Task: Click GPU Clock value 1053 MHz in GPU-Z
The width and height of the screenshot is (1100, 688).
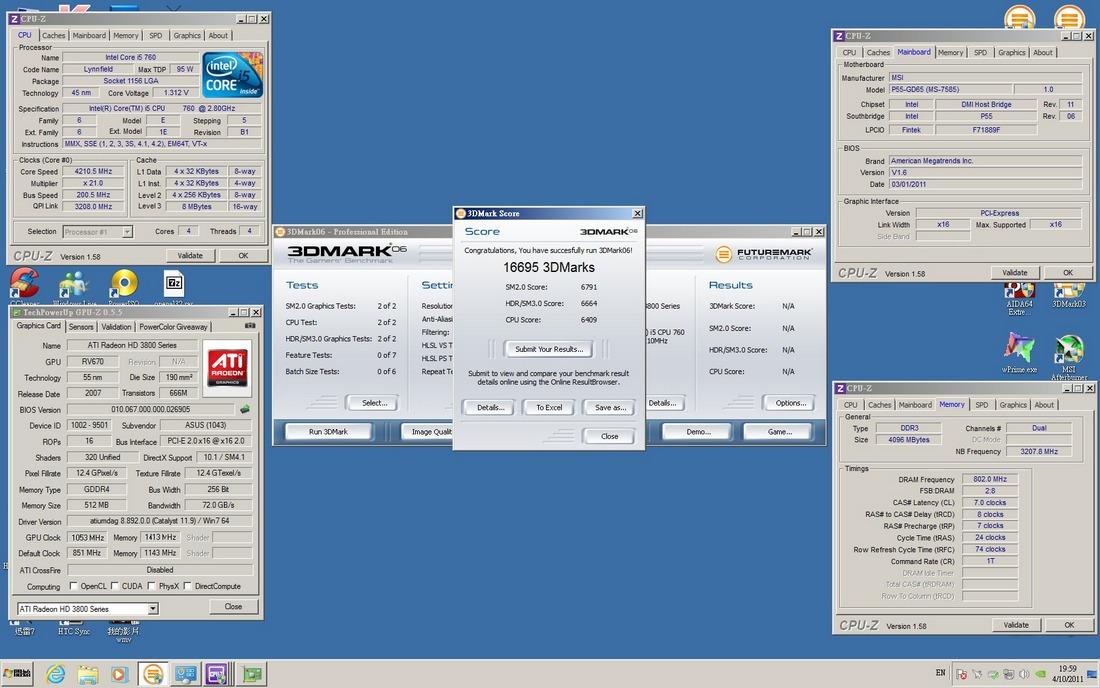Action: pos(88,537)
